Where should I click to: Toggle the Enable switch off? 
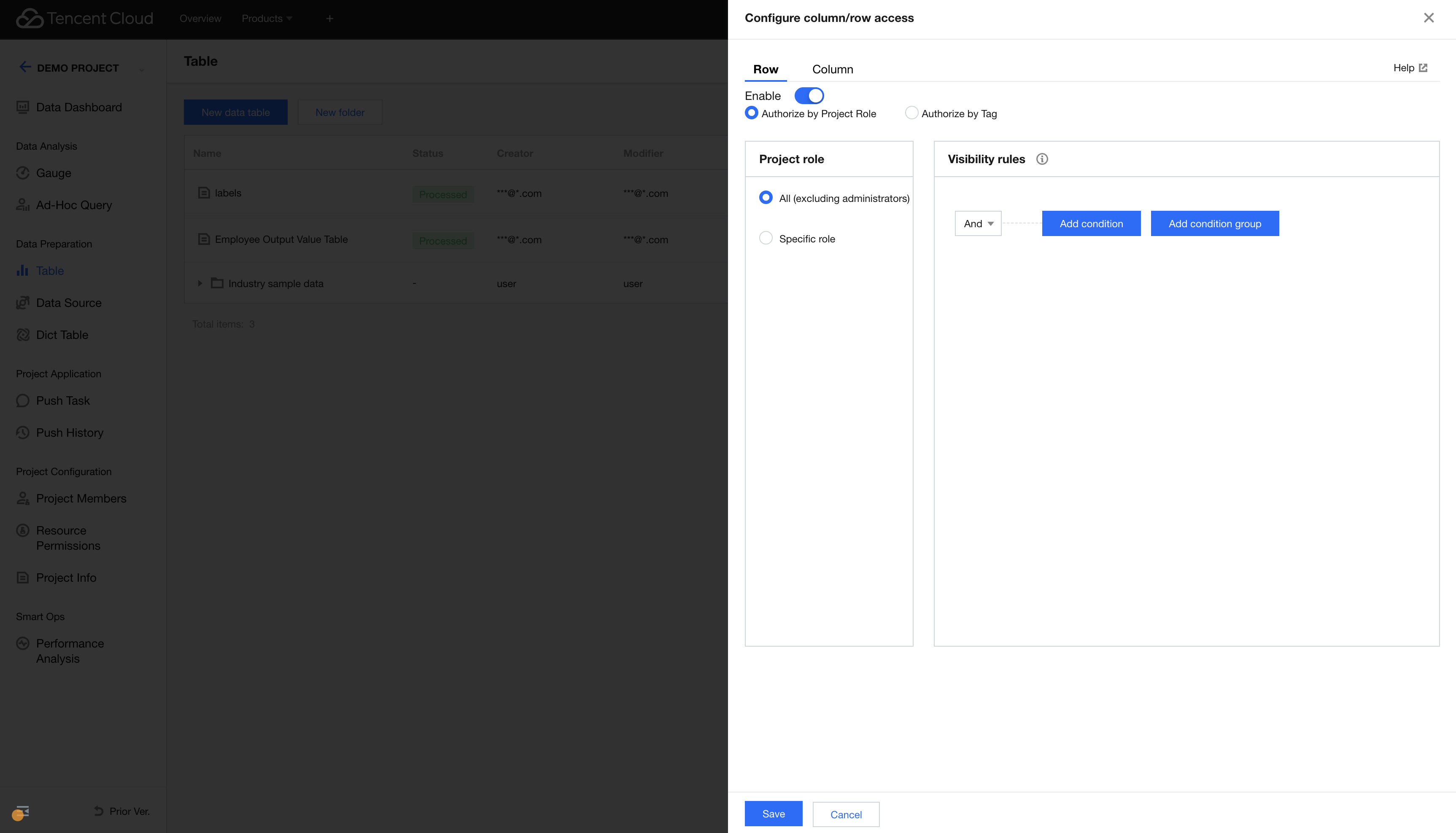[x=809, y=96]
